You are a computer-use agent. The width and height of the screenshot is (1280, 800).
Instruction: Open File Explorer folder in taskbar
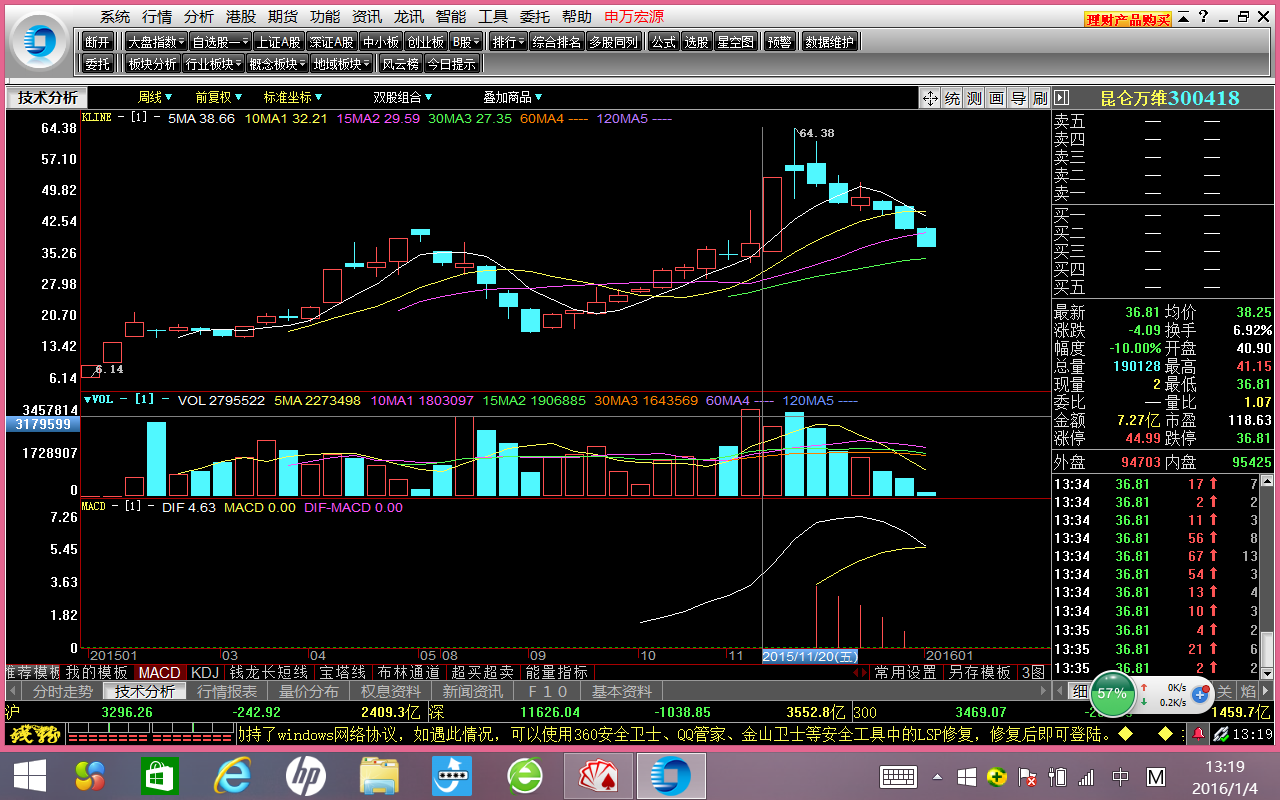(380, 776)
